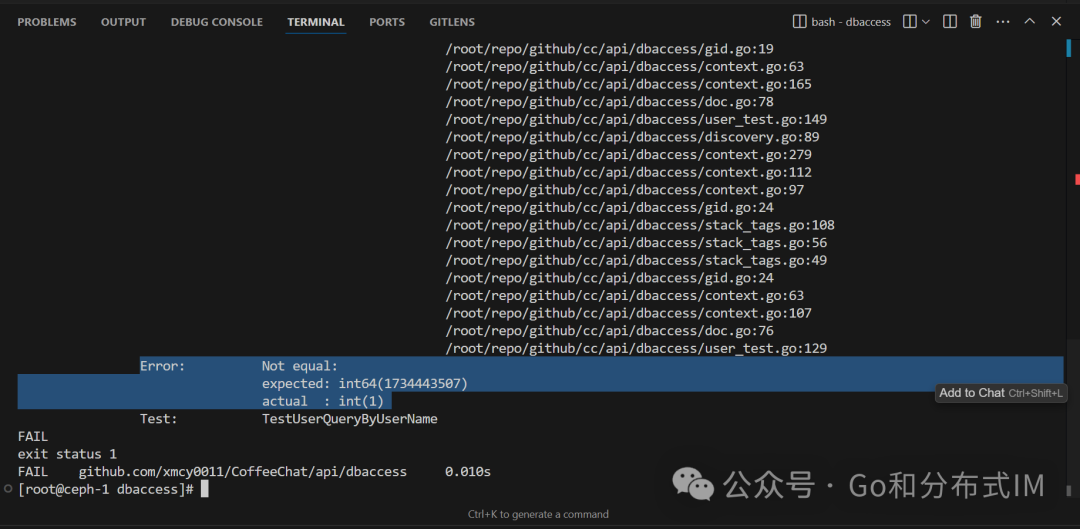Viewport: 1080px width, 529px height.
Task: Click the terminal prompt input cursor
Action: click(x=205, y=489)
